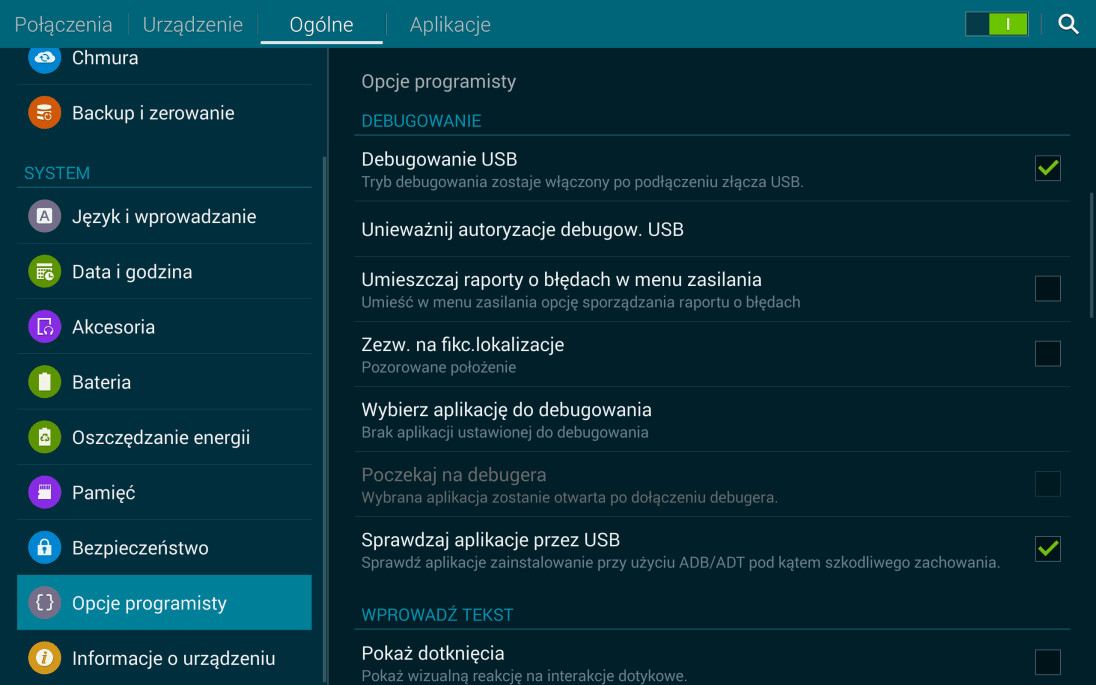Open the Akcesoria entry

pyautogui.click(x=164, y=326)
